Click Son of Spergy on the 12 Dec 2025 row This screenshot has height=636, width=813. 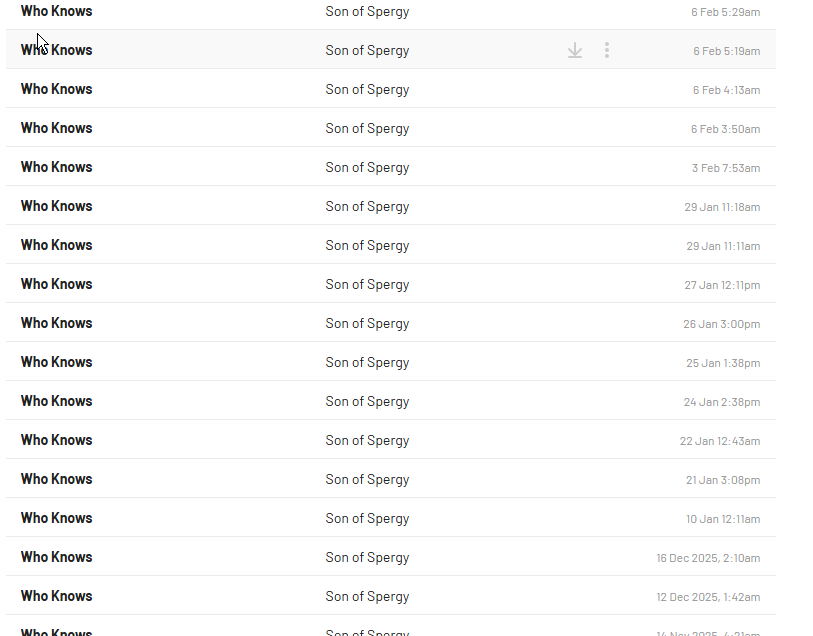[367, 597]
